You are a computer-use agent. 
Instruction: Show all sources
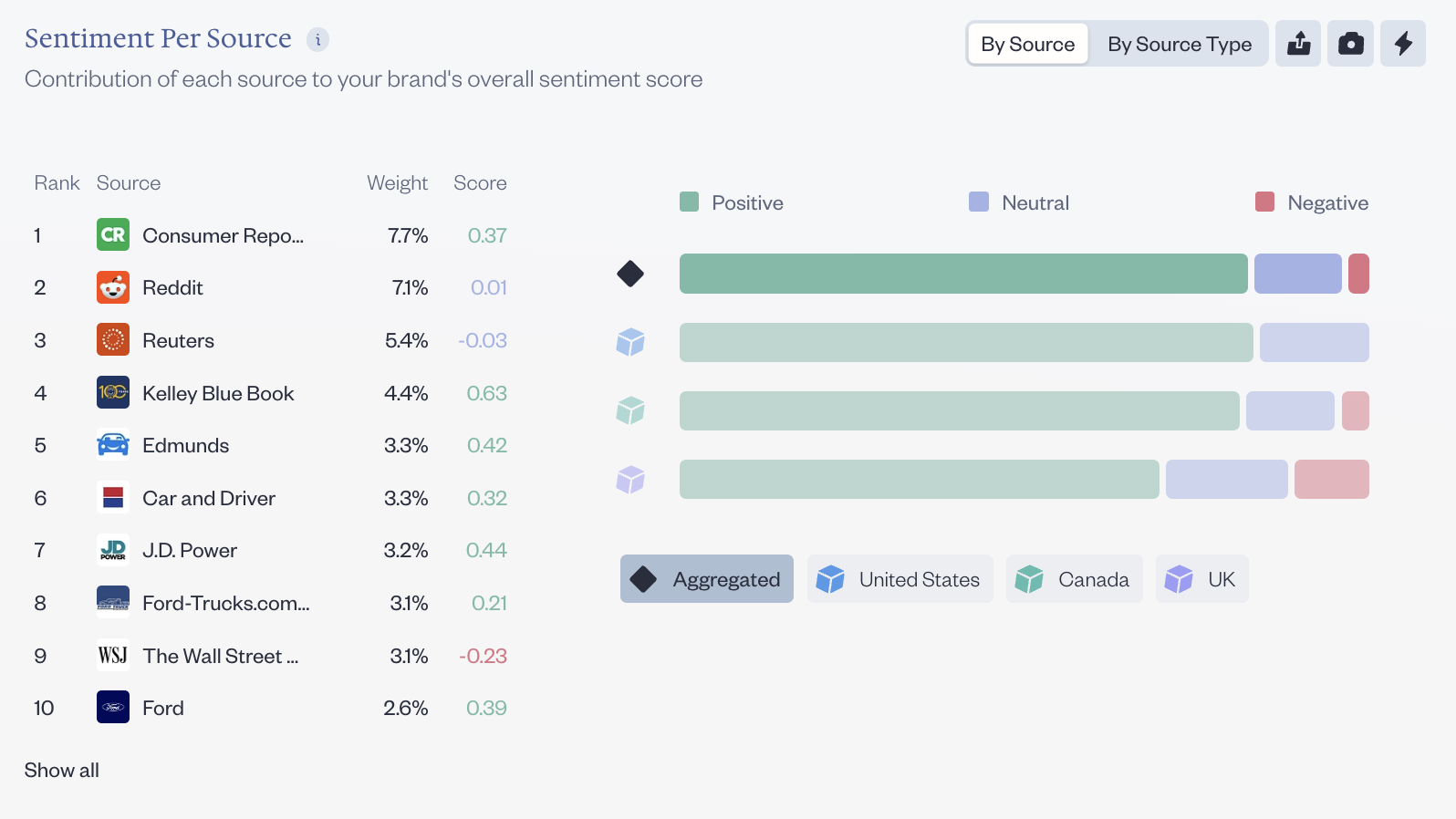[x=62, y=771]
